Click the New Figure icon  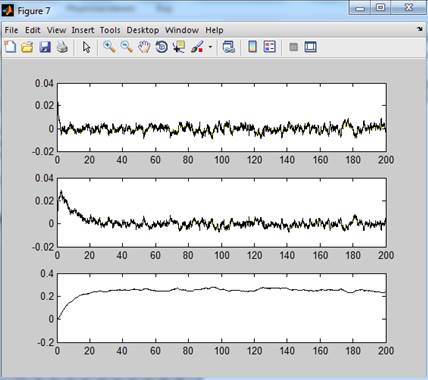pos(10,47)
